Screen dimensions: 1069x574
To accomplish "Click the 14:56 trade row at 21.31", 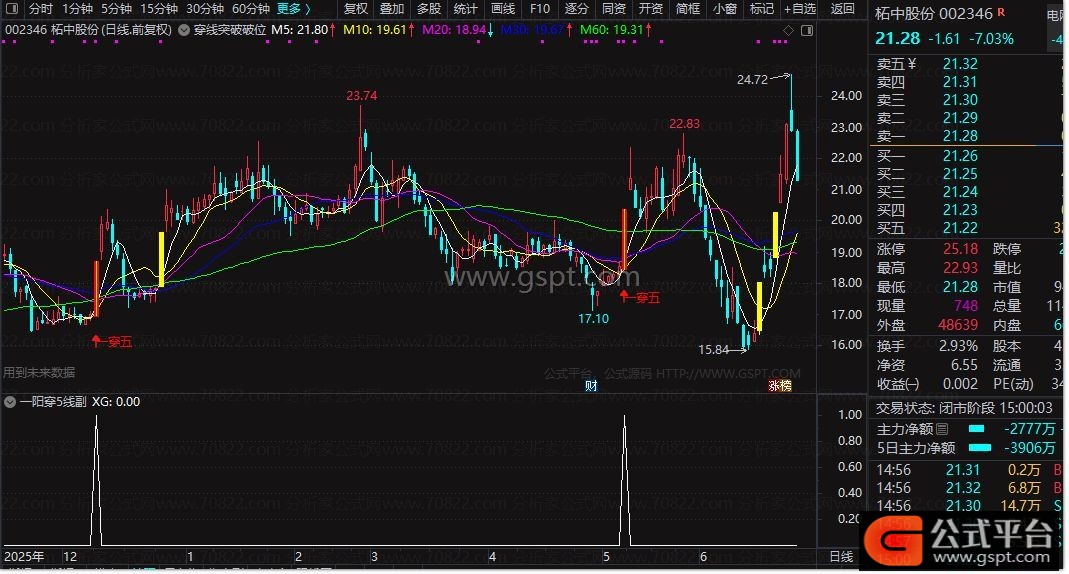I will 966,470.
